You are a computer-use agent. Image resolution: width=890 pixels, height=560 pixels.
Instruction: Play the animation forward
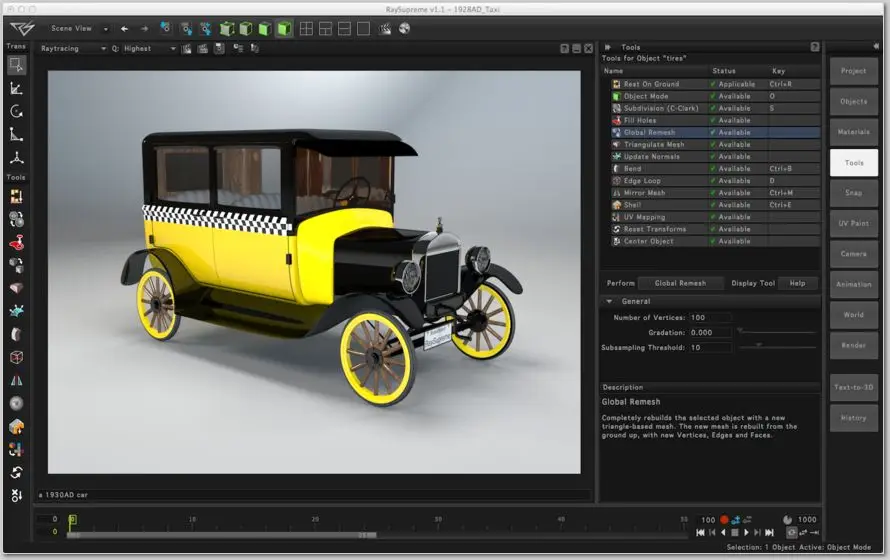pos(746,532)
